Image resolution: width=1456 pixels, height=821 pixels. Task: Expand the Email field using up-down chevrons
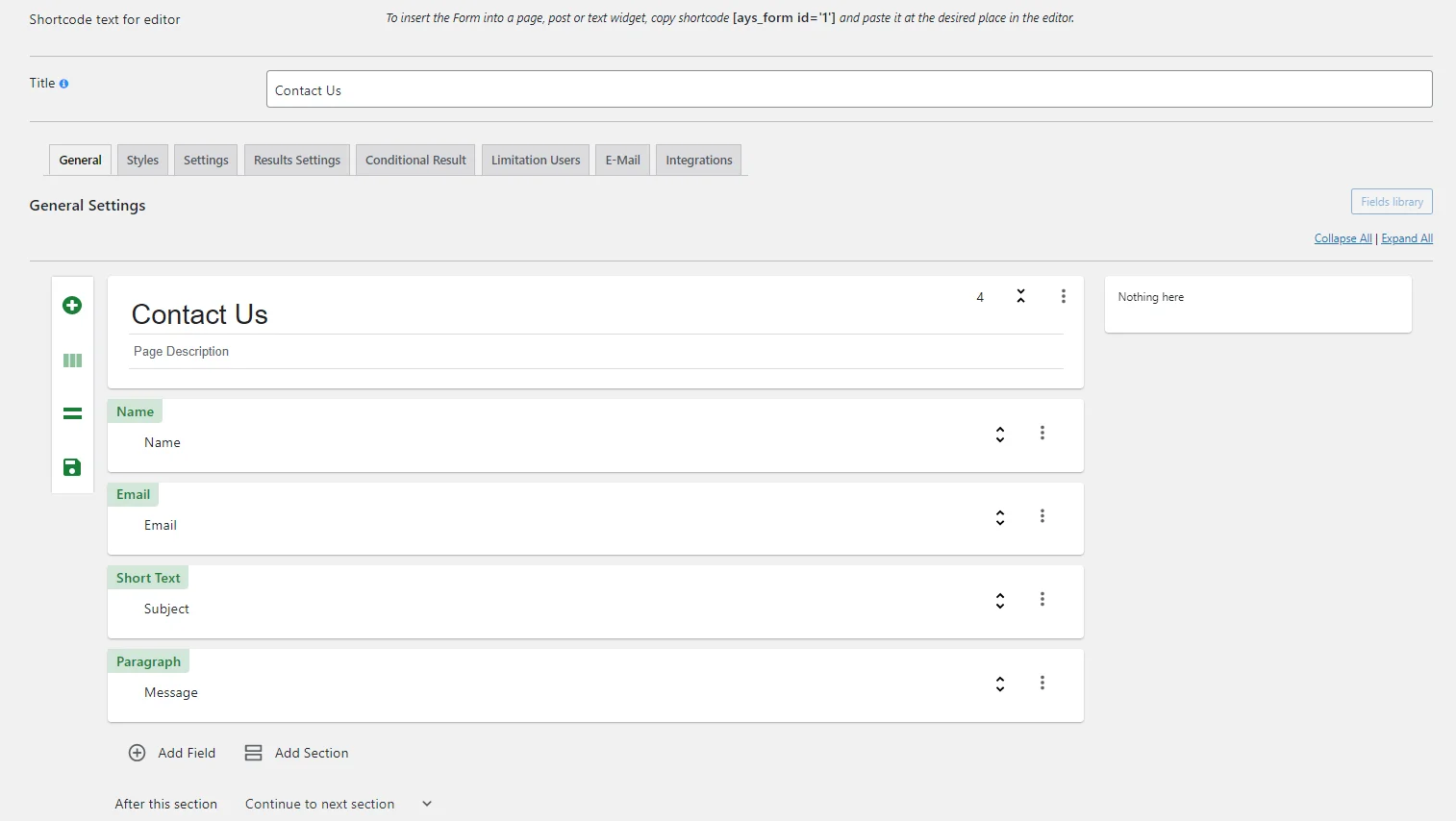[x=1000, y=518]
